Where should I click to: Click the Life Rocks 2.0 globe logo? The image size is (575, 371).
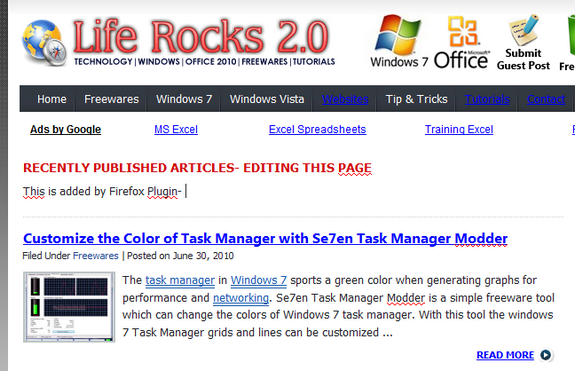(x=44, y=43)
